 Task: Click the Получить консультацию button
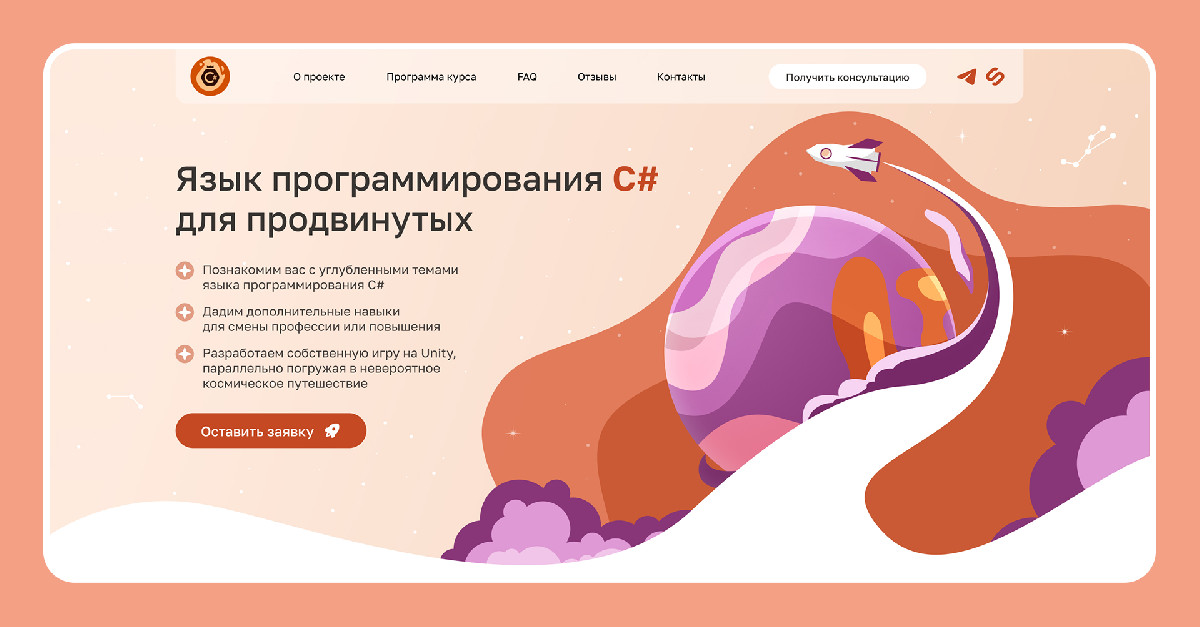[x=847, y=77]
